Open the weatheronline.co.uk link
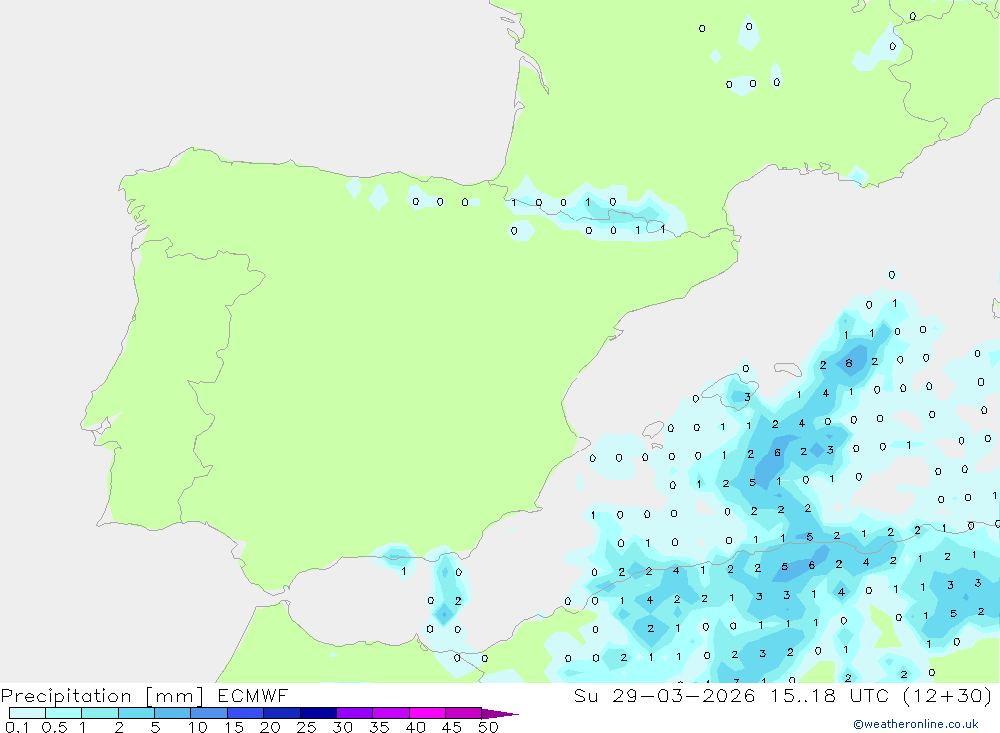 (x=916, y=724)
